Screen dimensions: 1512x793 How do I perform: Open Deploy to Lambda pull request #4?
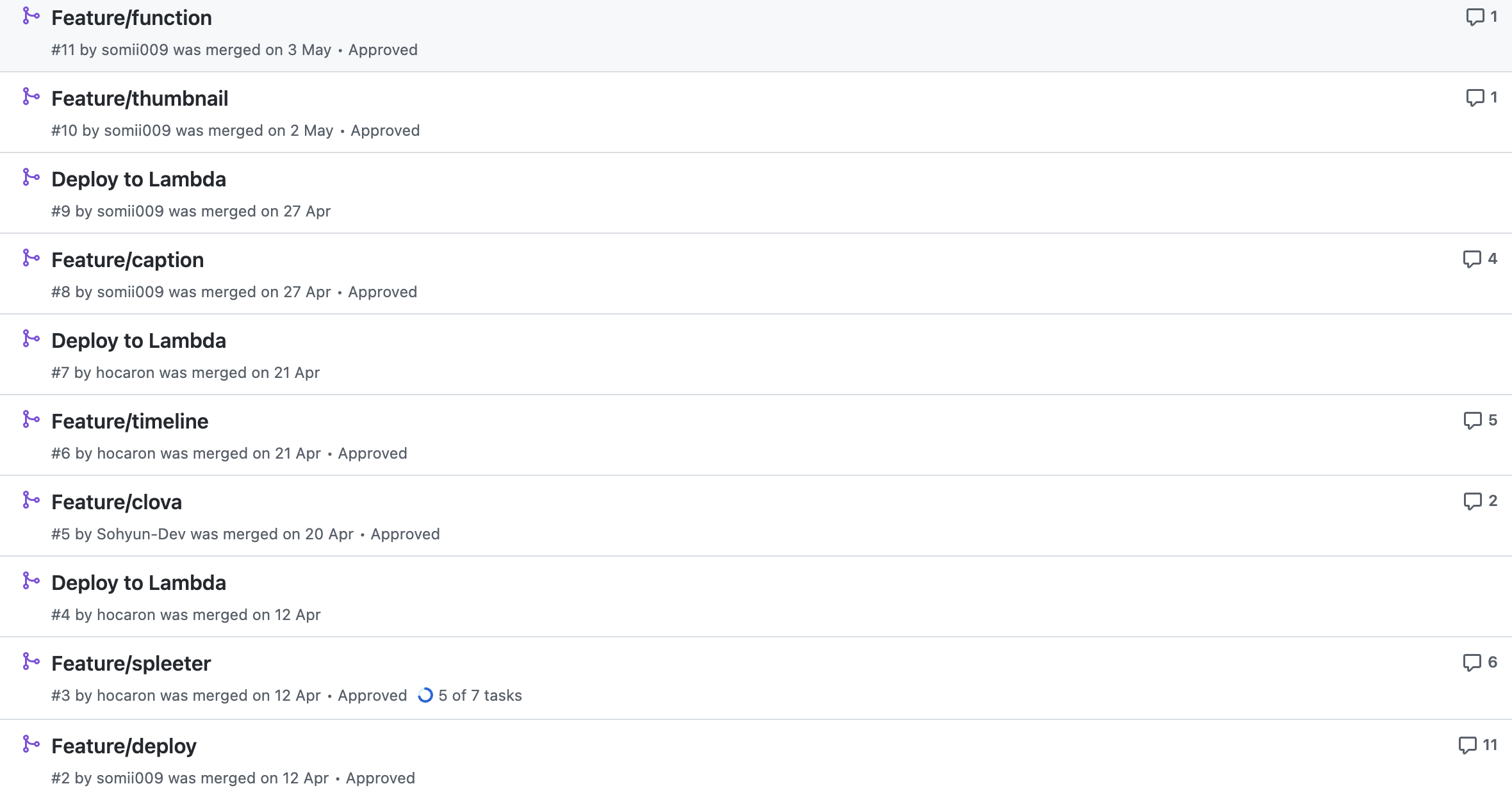pyautogui.click(x=138, y=583)
